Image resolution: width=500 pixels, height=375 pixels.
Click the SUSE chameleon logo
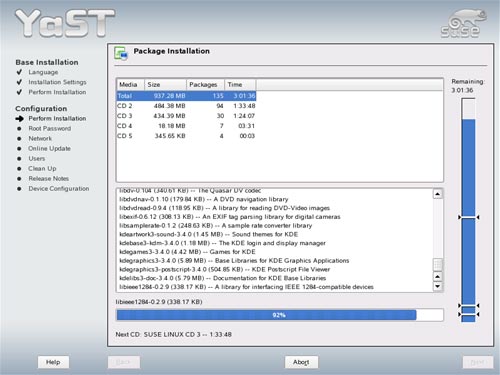[x=463, y=23]
